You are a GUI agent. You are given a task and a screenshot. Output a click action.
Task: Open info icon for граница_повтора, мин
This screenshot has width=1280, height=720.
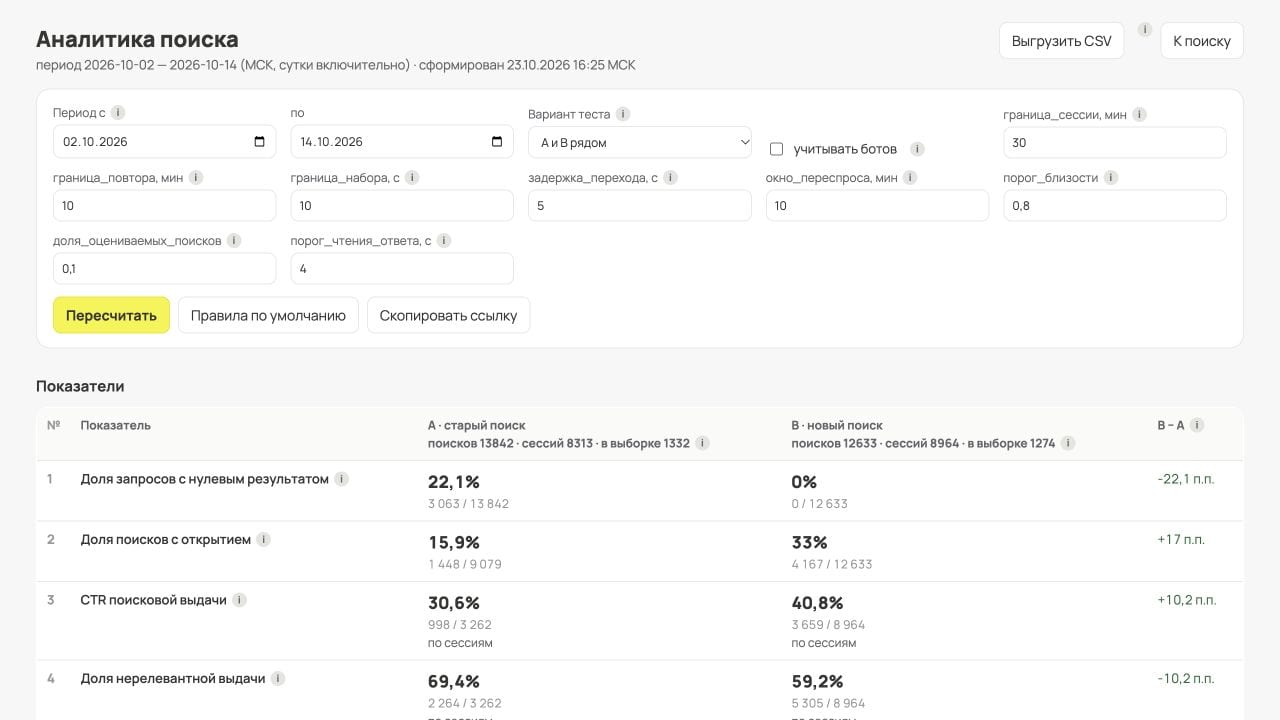196,177
